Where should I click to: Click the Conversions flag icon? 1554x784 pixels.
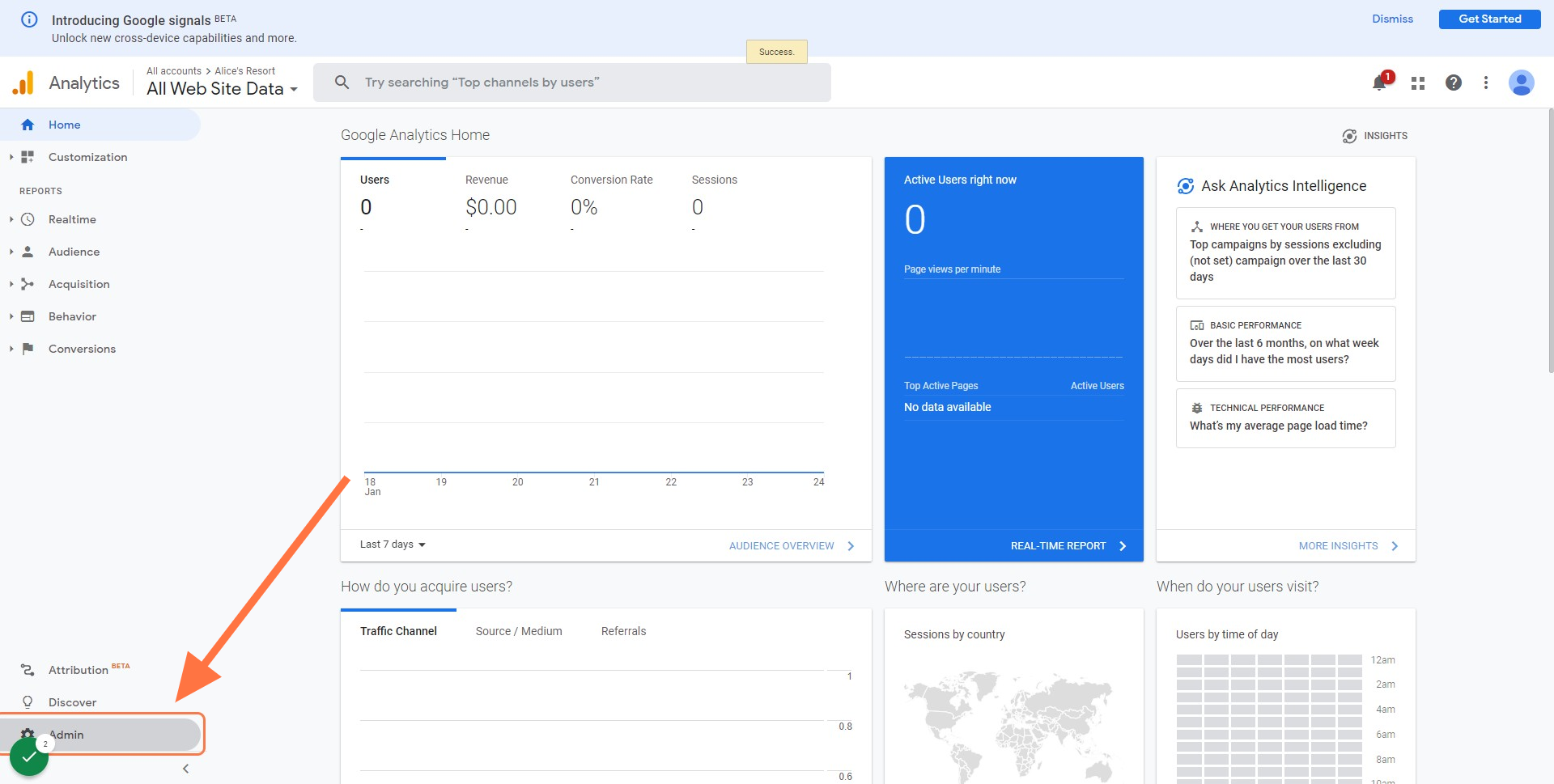click(x=28, y=349)
